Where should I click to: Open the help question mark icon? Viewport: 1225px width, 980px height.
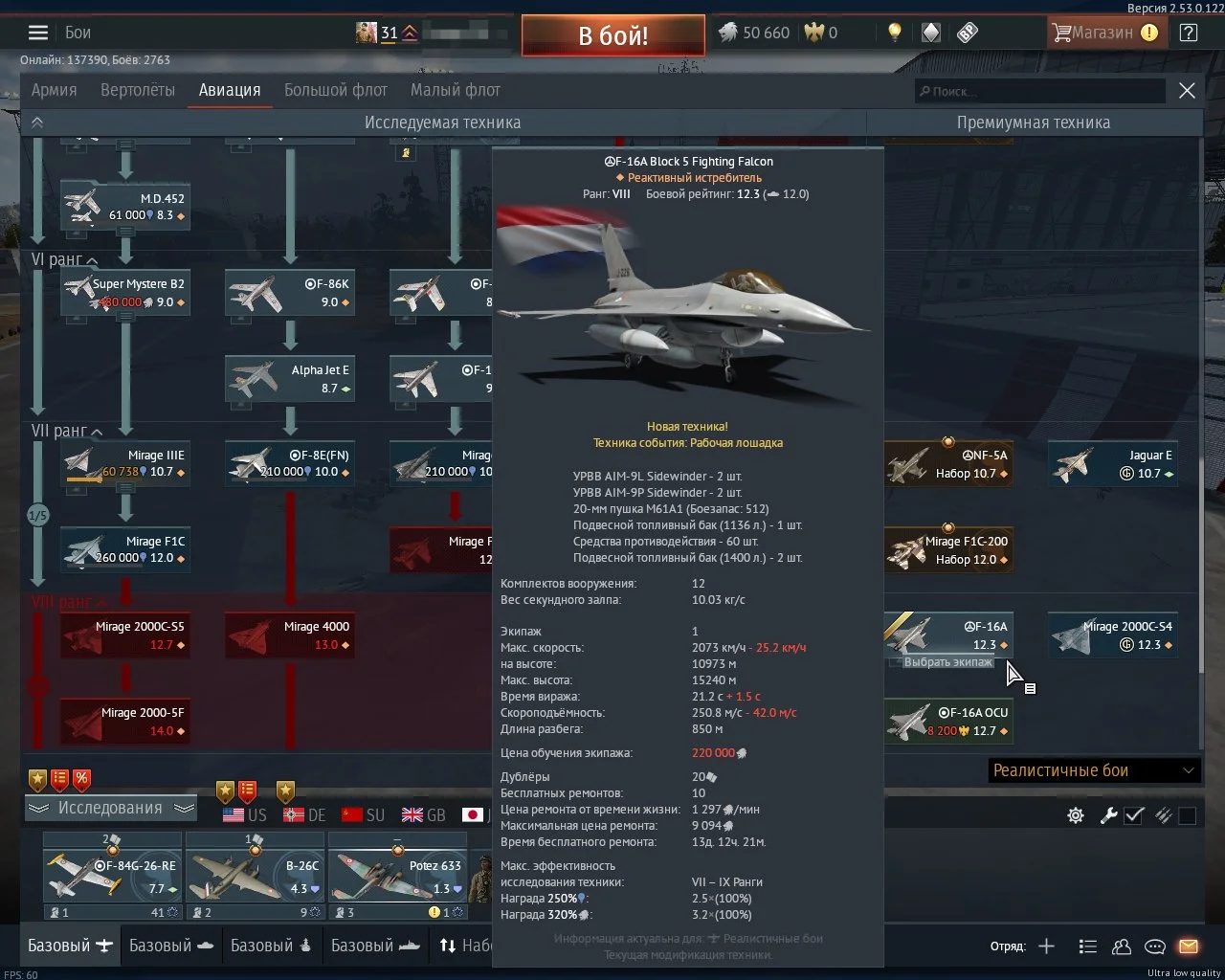pos(1188,33)
